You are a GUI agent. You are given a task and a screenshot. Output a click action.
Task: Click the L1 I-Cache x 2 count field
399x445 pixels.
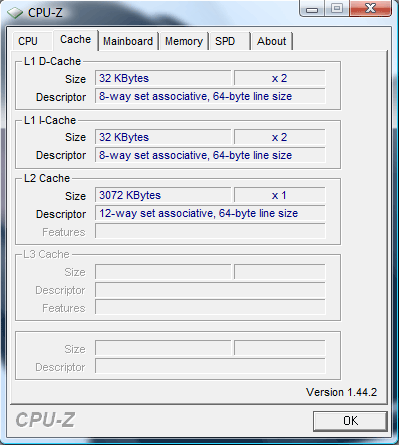[279, 137]
